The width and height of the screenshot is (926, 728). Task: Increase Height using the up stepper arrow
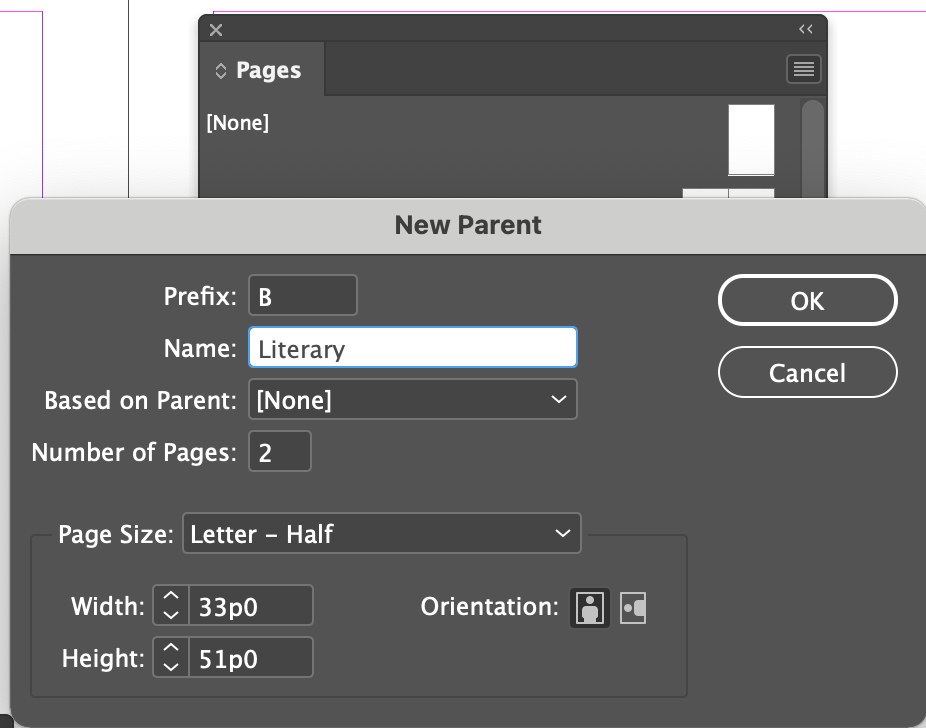[x=171, y=648]
